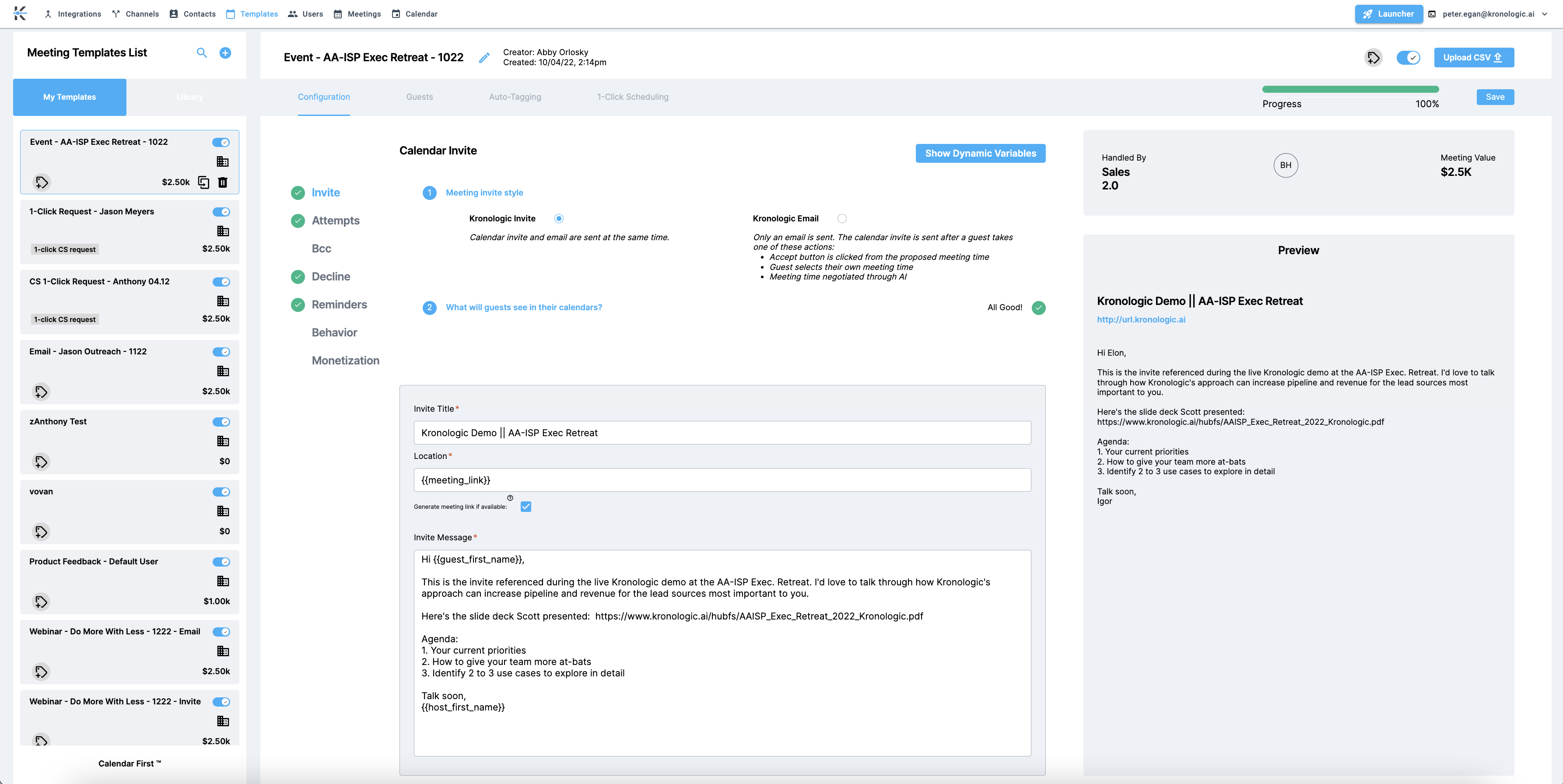Select the Kronologic Email radio button
The image size is (1563, 784).
coord(841,218)
